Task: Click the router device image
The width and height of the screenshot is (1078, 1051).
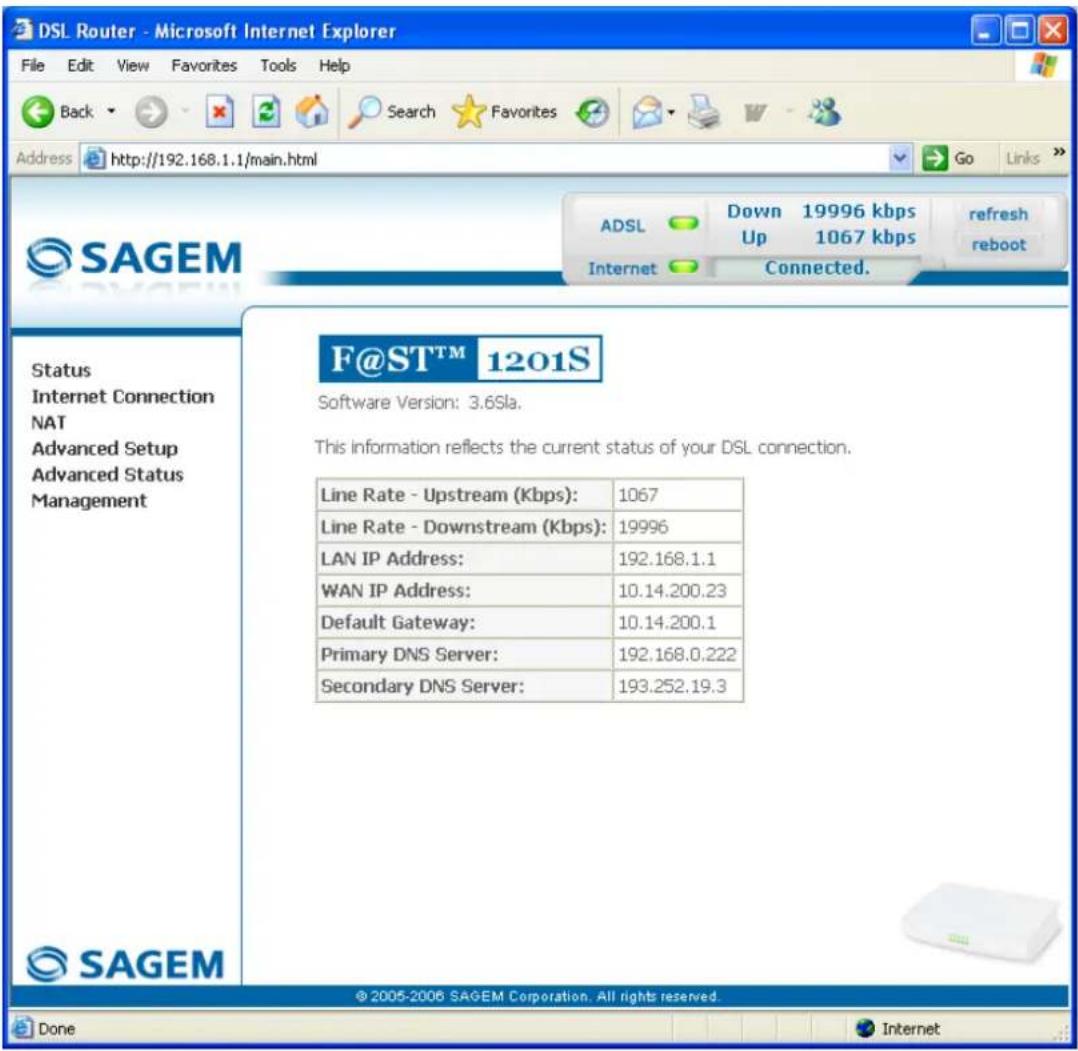Action: tap(982, 923)
